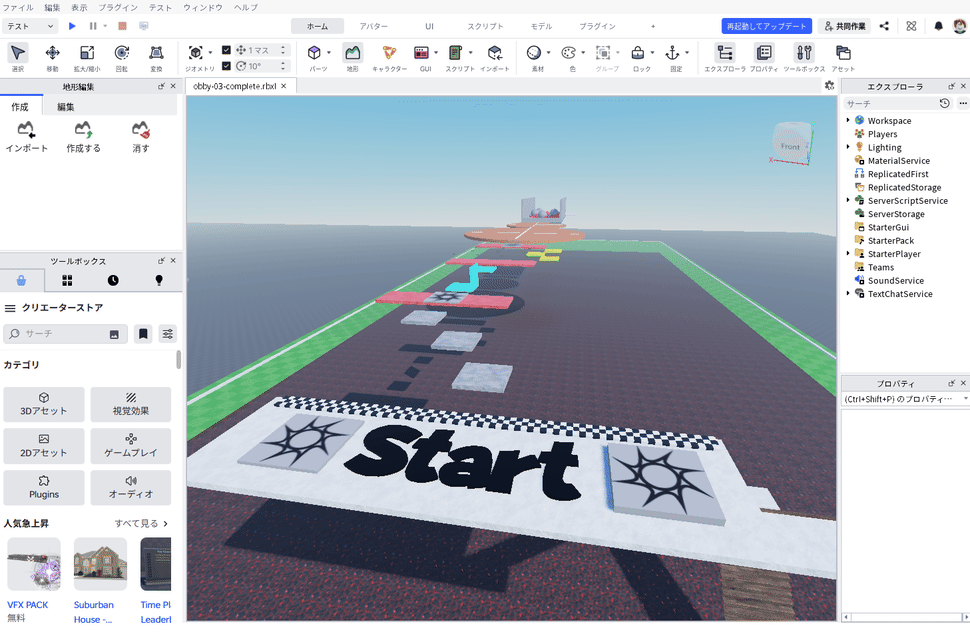Screen dimensions: 970x642
Task: Choose the 移動 (Move) tool
Action: tap(53, 53)
